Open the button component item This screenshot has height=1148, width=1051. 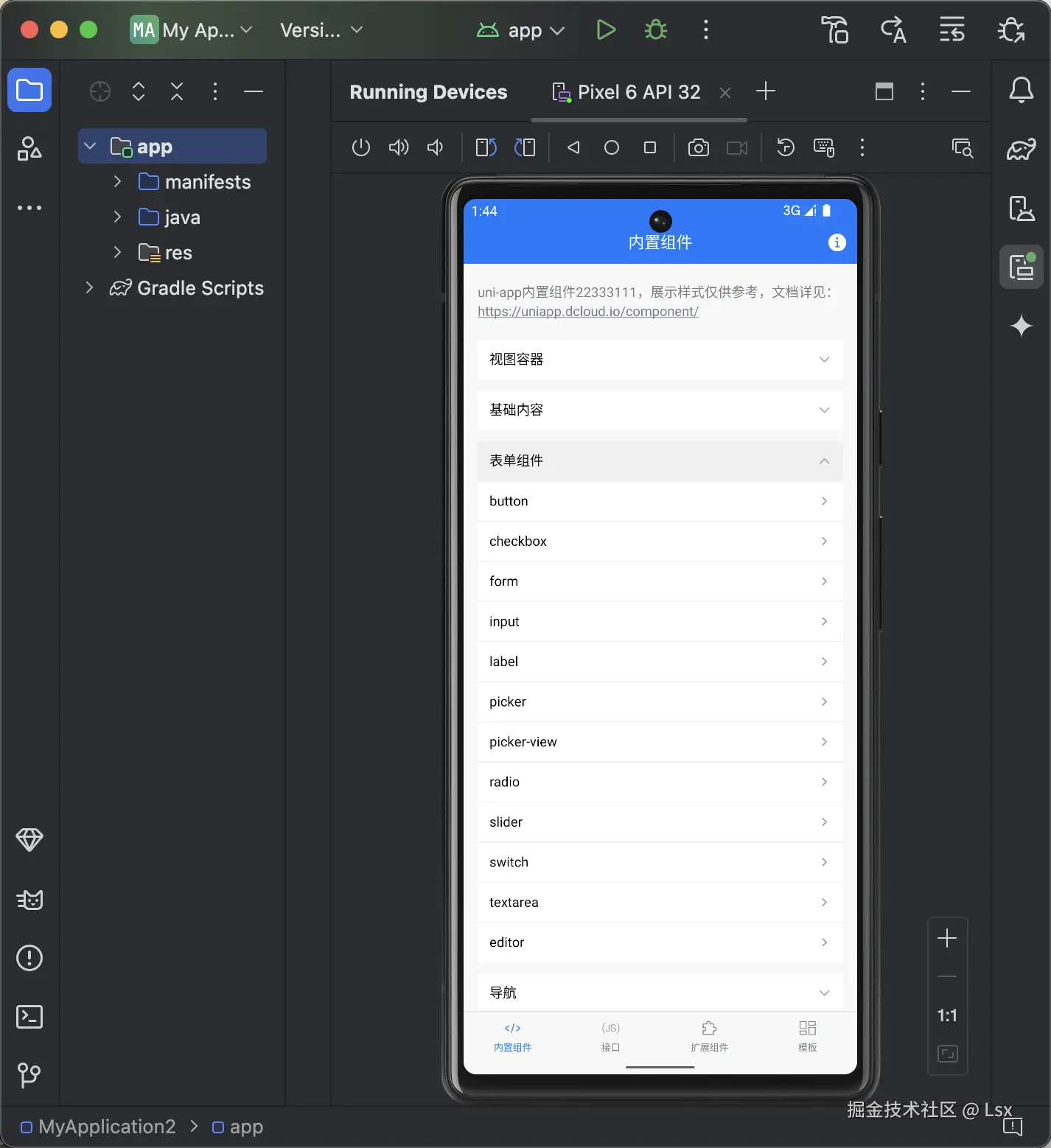point(660,501)
